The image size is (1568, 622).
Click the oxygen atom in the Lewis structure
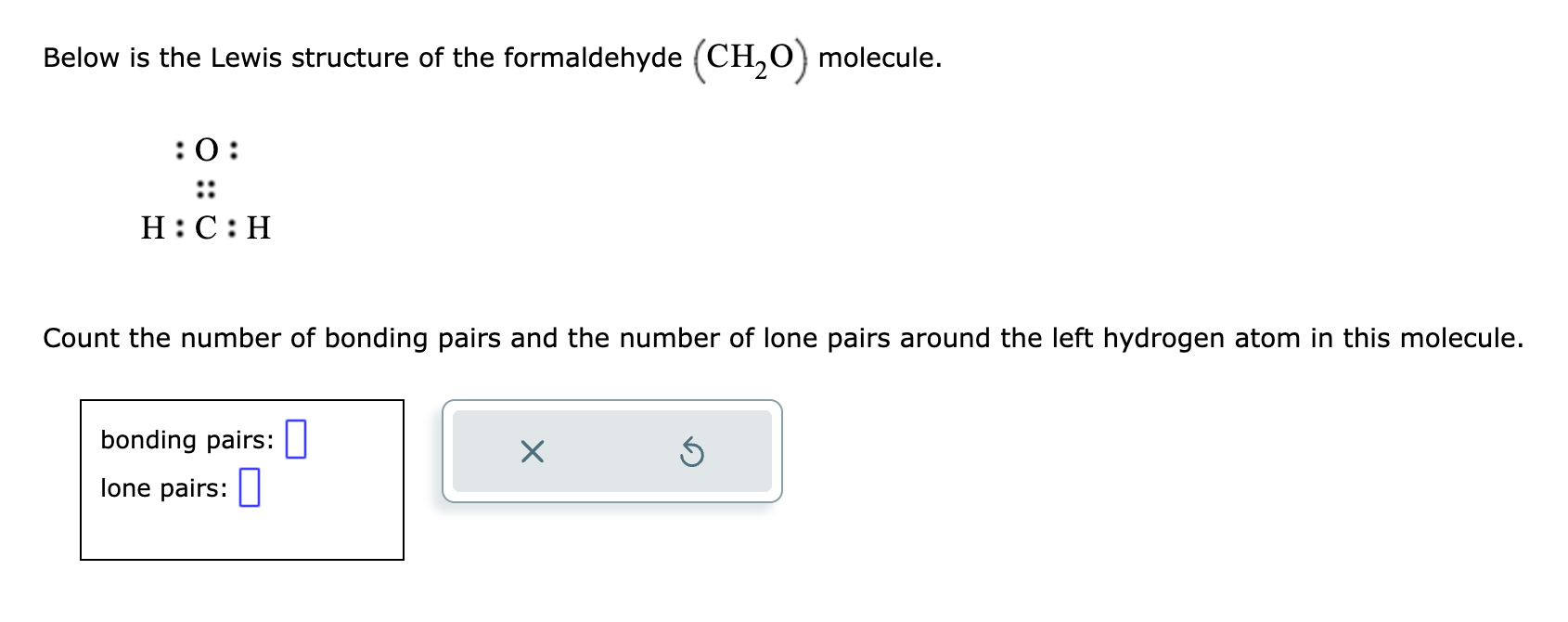[205, 149]
